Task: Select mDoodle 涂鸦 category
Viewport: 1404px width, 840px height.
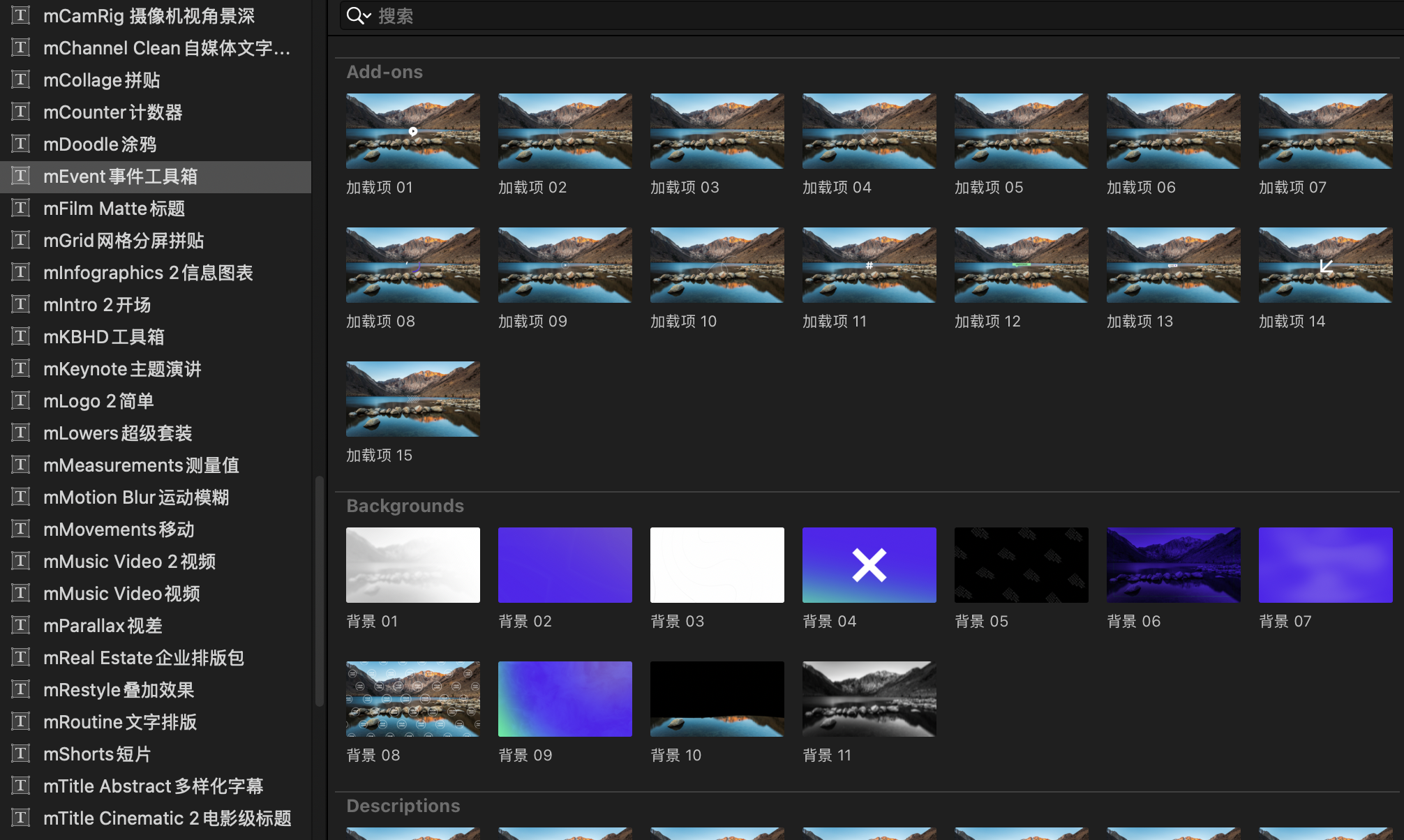Action: (156, 144)
